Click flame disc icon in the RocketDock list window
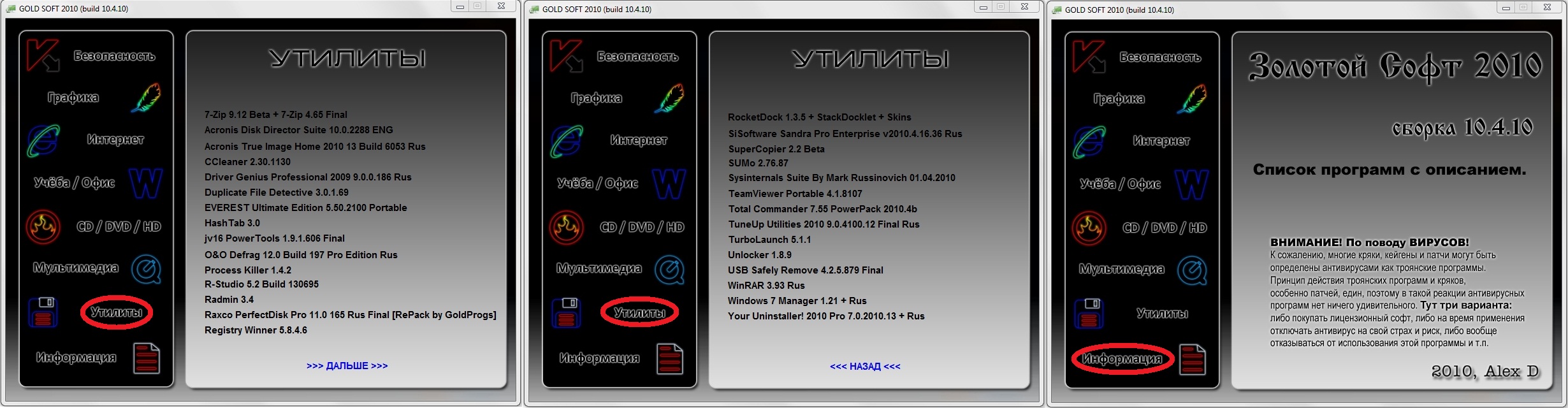This screenshot has height=408, width=1568. (x=567, y=227)
